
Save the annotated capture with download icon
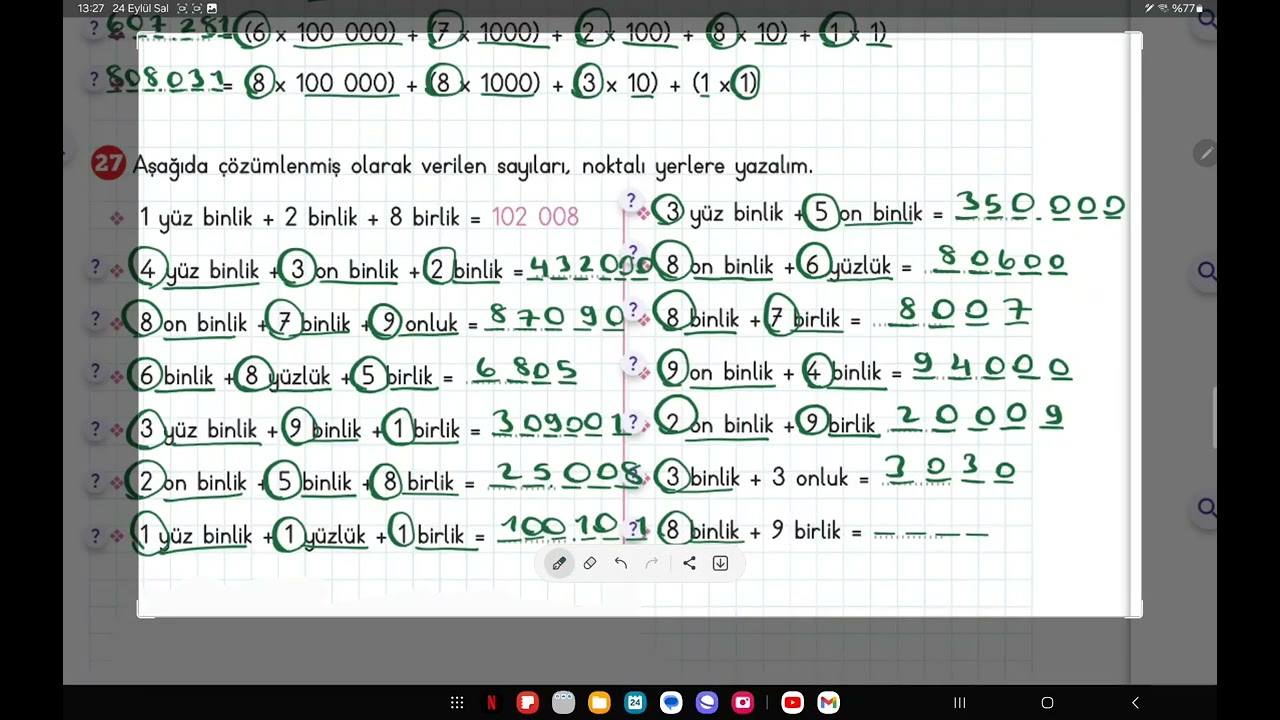[x=720, y=563]
